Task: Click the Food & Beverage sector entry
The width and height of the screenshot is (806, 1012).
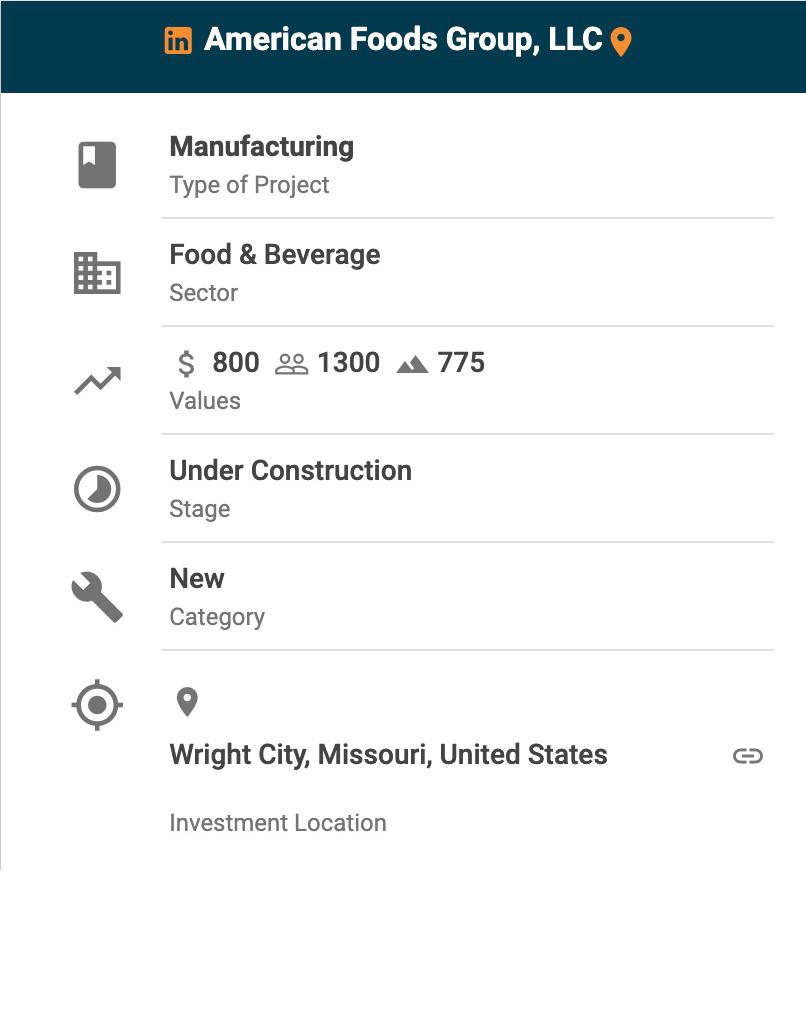Action: [275, 255]
